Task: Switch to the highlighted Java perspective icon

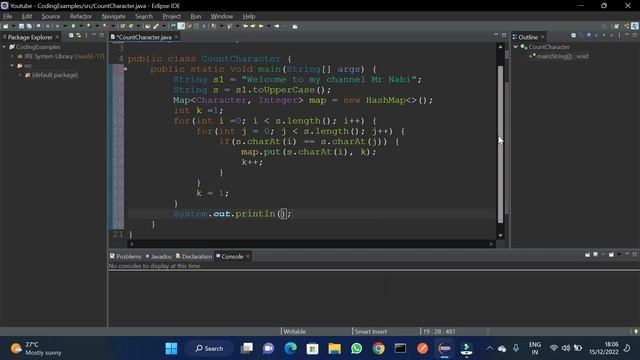Action: [x=635, y=26]
